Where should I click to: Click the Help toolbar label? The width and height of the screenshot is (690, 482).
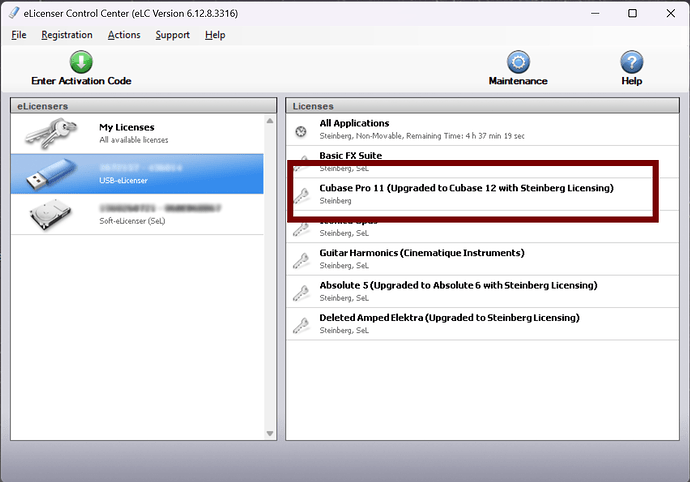(x=631, y=81)
